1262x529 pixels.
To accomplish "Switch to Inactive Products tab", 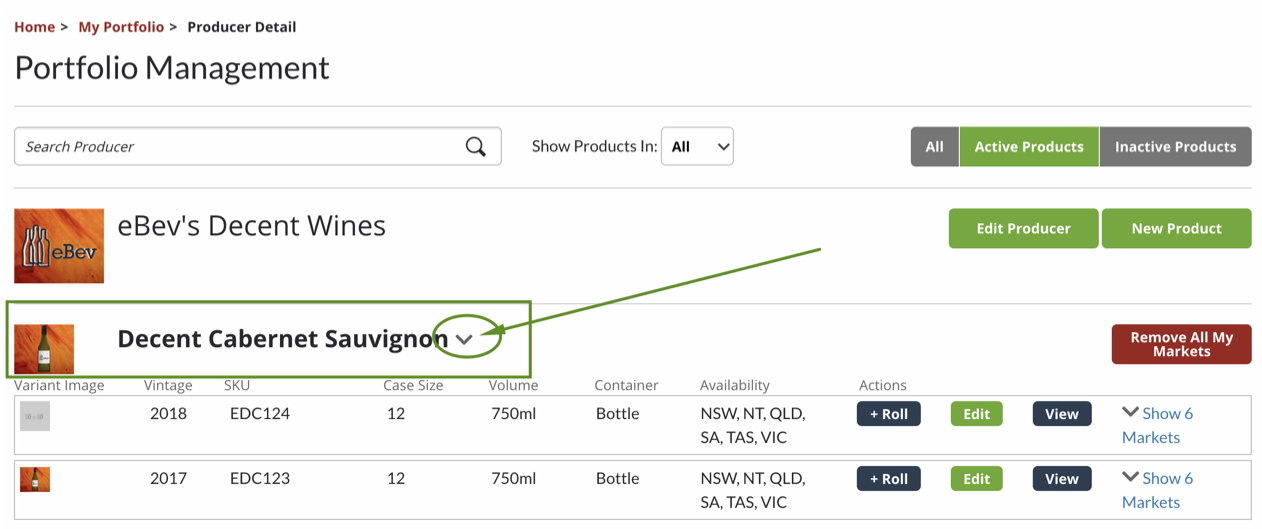I will [x=1175, y=147].
